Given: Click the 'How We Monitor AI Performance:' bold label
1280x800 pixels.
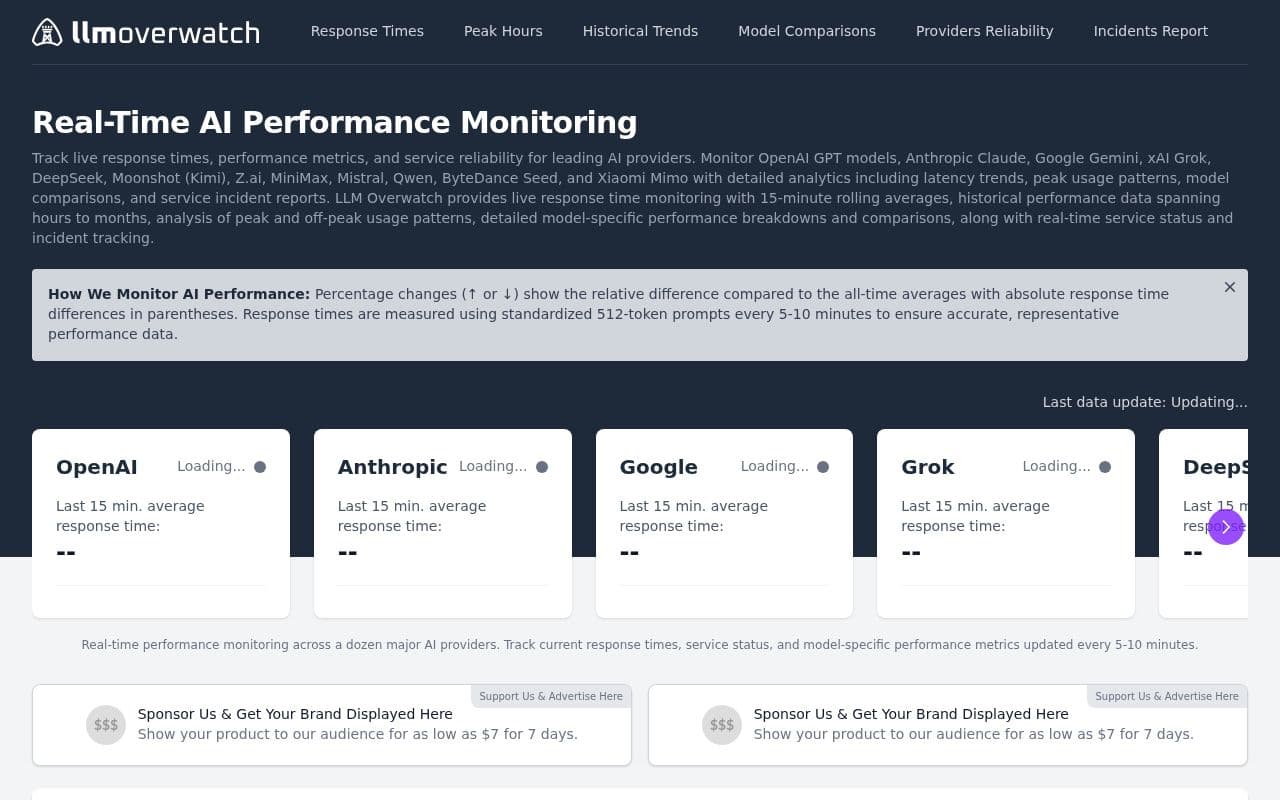Looking at the screenshot, I should [179, 294].
